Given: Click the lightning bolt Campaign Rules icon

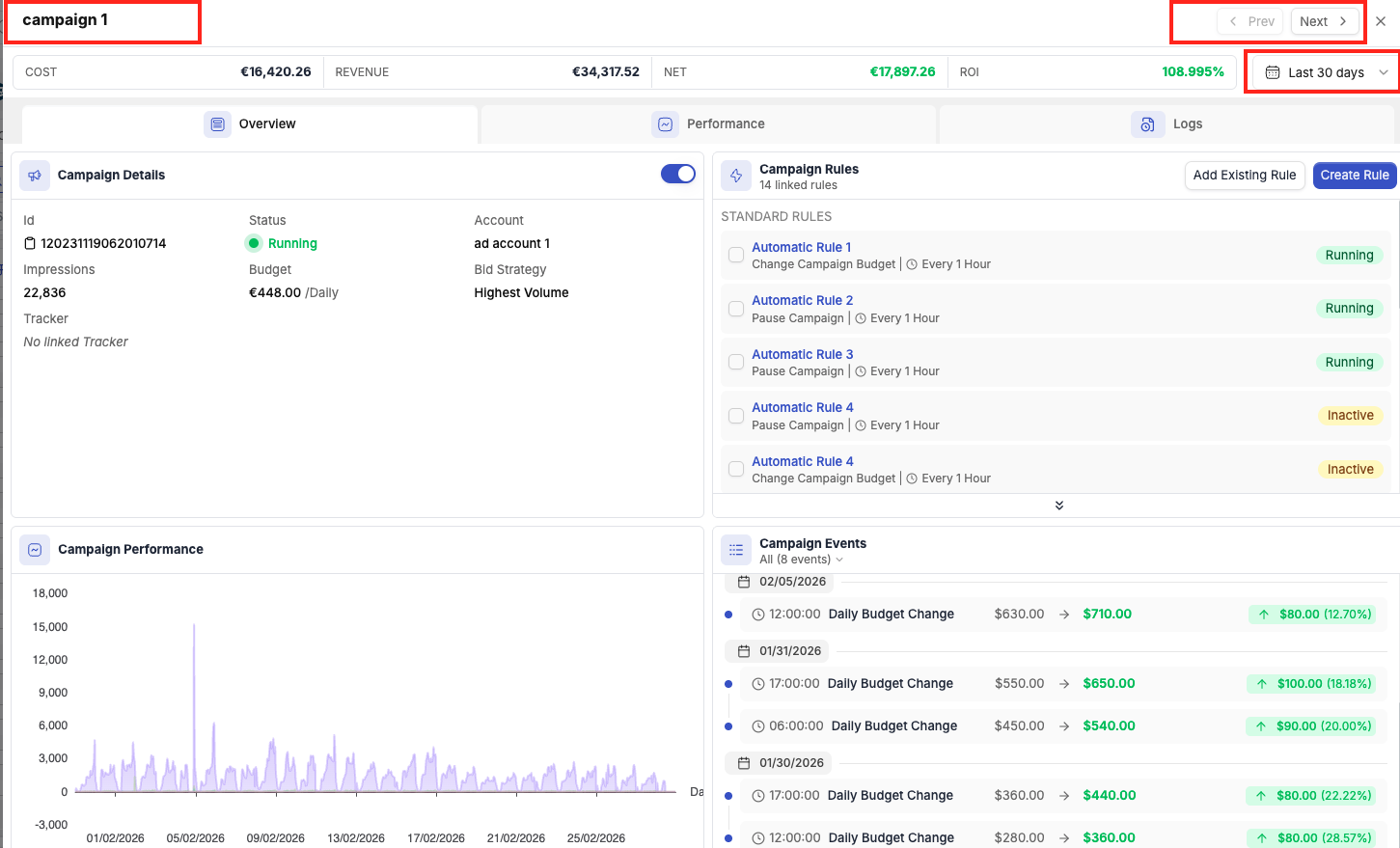Looking at the screenshot, I should 736,176.
